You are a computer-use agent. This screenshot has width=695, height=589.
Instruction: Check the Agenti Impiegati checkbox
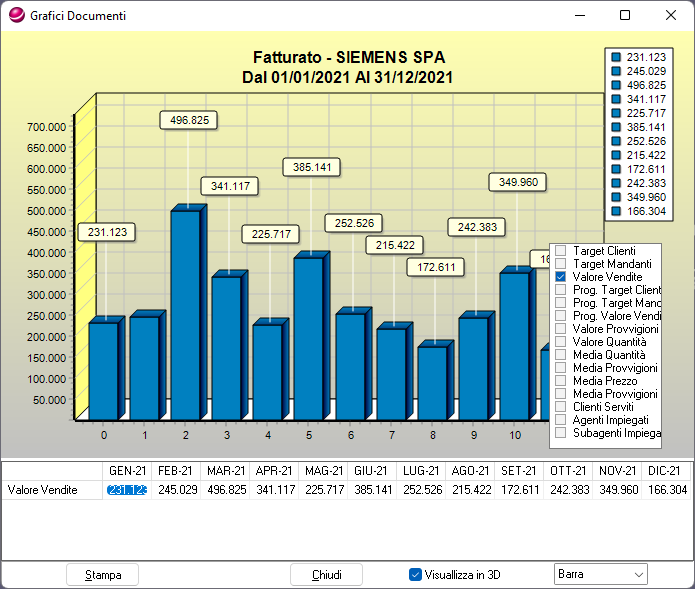tap(561, 420)
